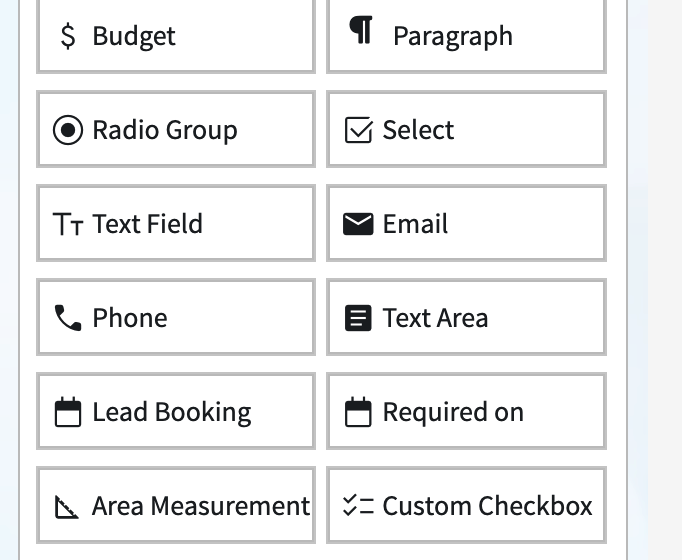
Task: Click the checked box icon beside Select
Action: click(x=358, y=130)
